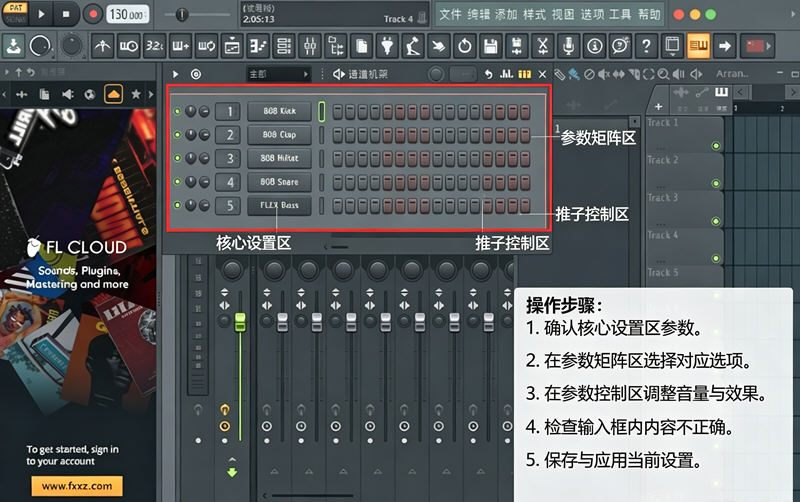The width and height of the screenshot is (800, 502).
Task: Collapse browser tabs left arrow
Action: point(4,94)
